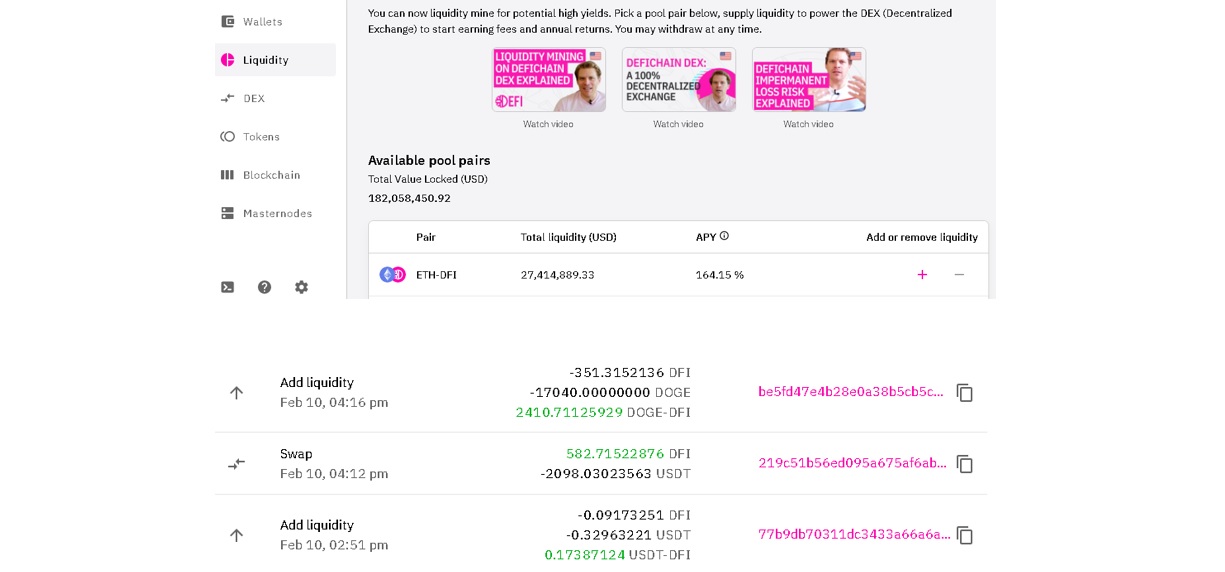Select Liquidity in the sidebar
The width and height of the screenshot is (1225, 572).
275,60
